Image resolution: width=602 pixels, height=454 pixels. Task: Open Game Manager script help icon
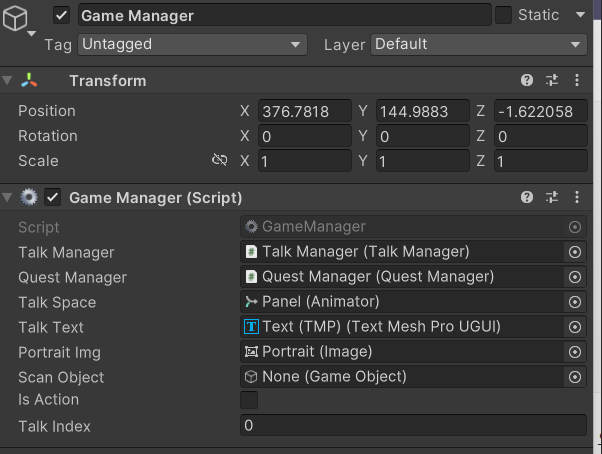point(527,197)
